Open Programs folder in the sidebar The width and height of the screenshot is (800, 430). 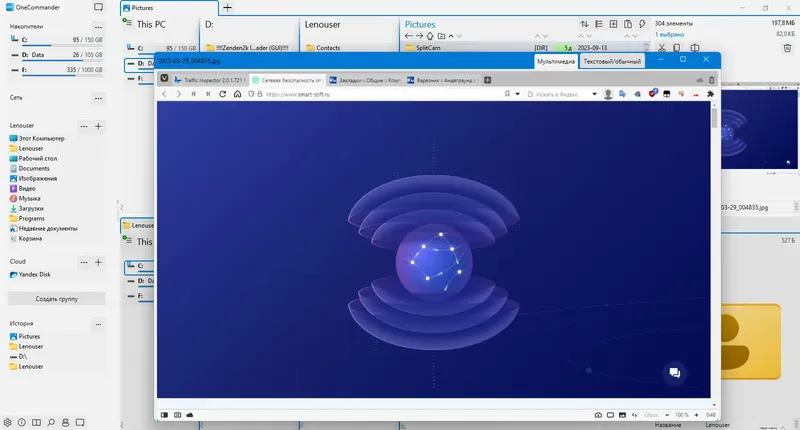pyautogui.click(x=27, y=218)
